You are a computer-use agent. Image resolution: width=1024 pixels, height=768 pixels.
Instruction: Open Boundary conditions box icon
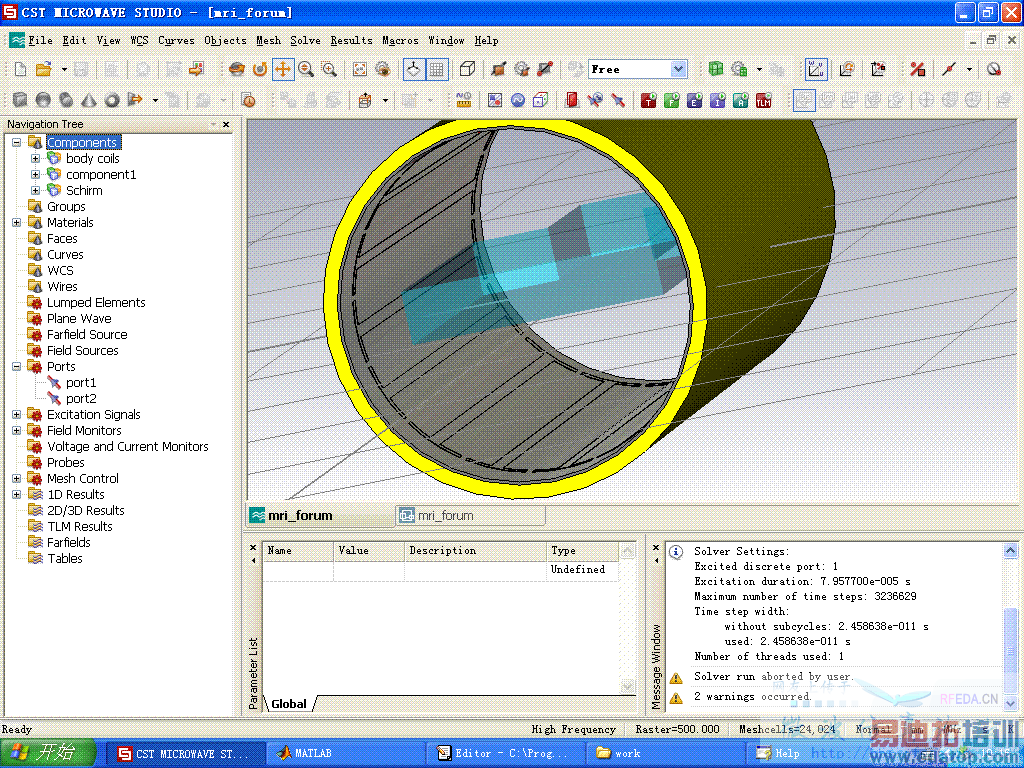(541, 100)
